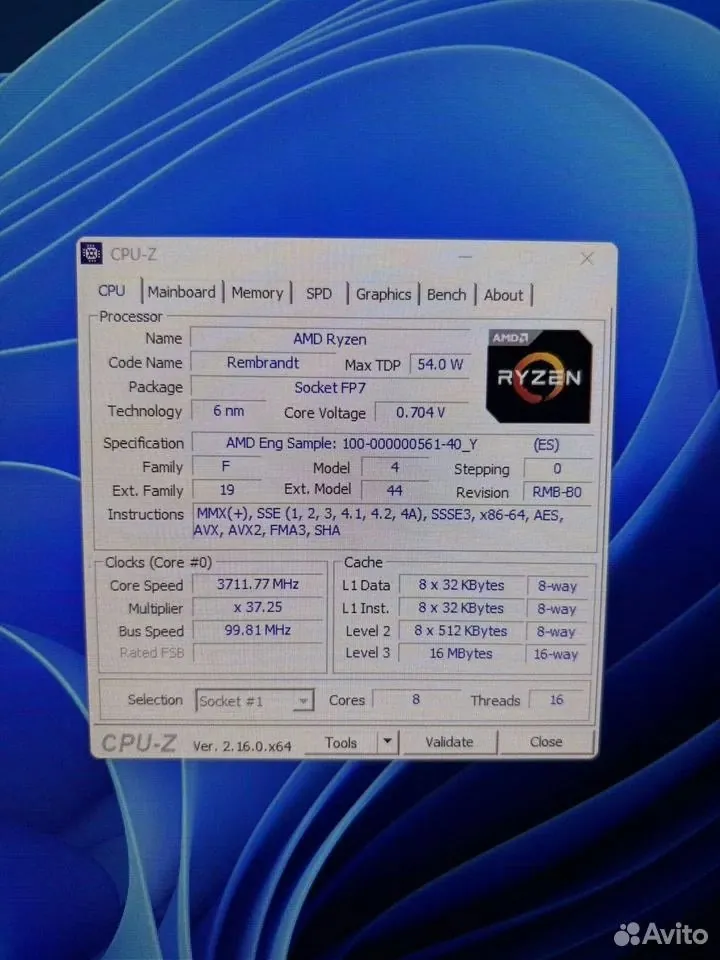The image size is (720, 960).
Task: Click the L1 Inst. value 8 x 32 KBytes
Action: tap(461, 608)
